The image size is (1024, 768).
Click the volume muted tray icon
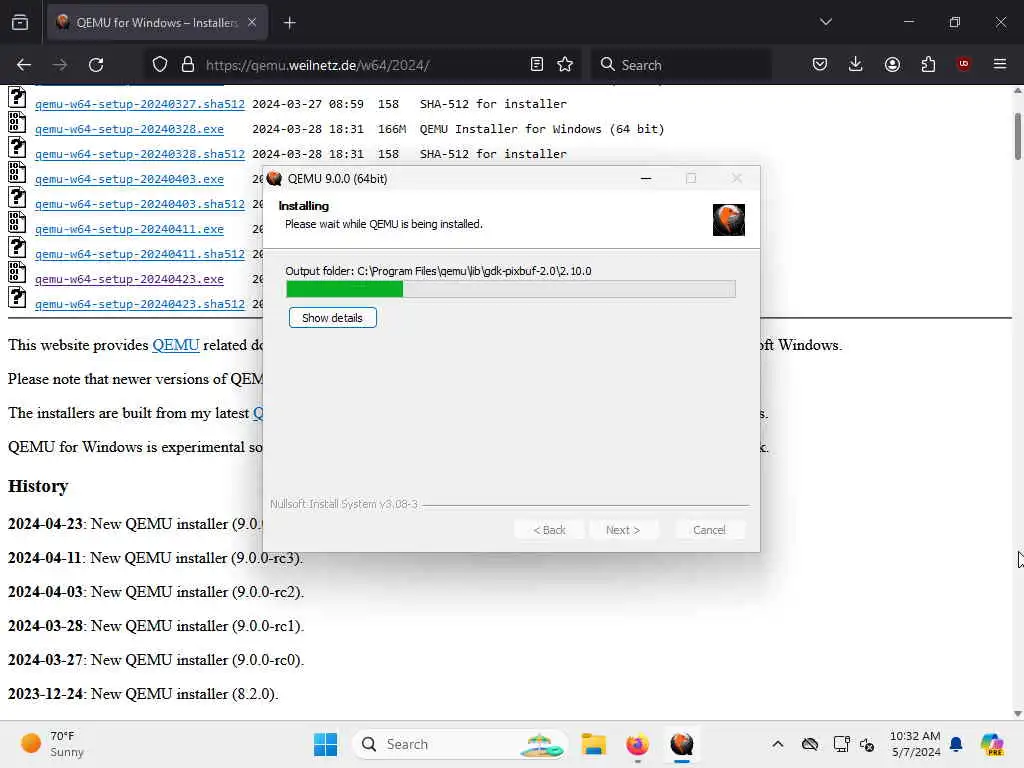click(x=867, y=744)
